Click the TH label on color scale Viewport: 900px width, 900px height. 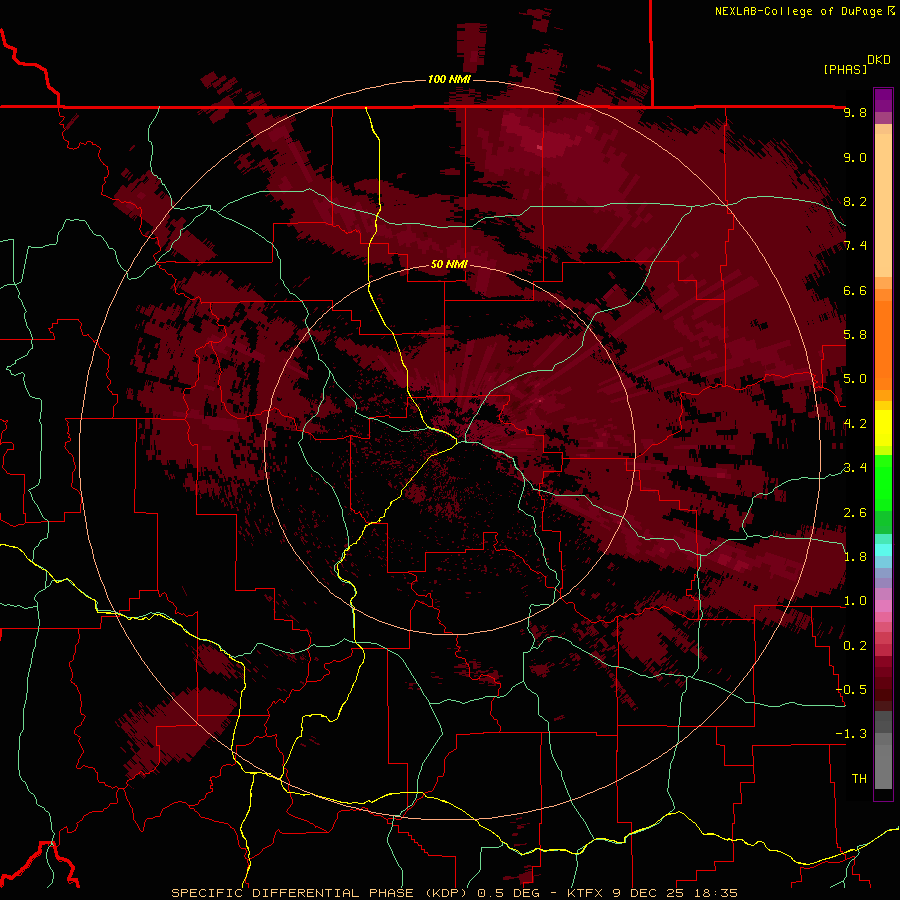(859, 779)
